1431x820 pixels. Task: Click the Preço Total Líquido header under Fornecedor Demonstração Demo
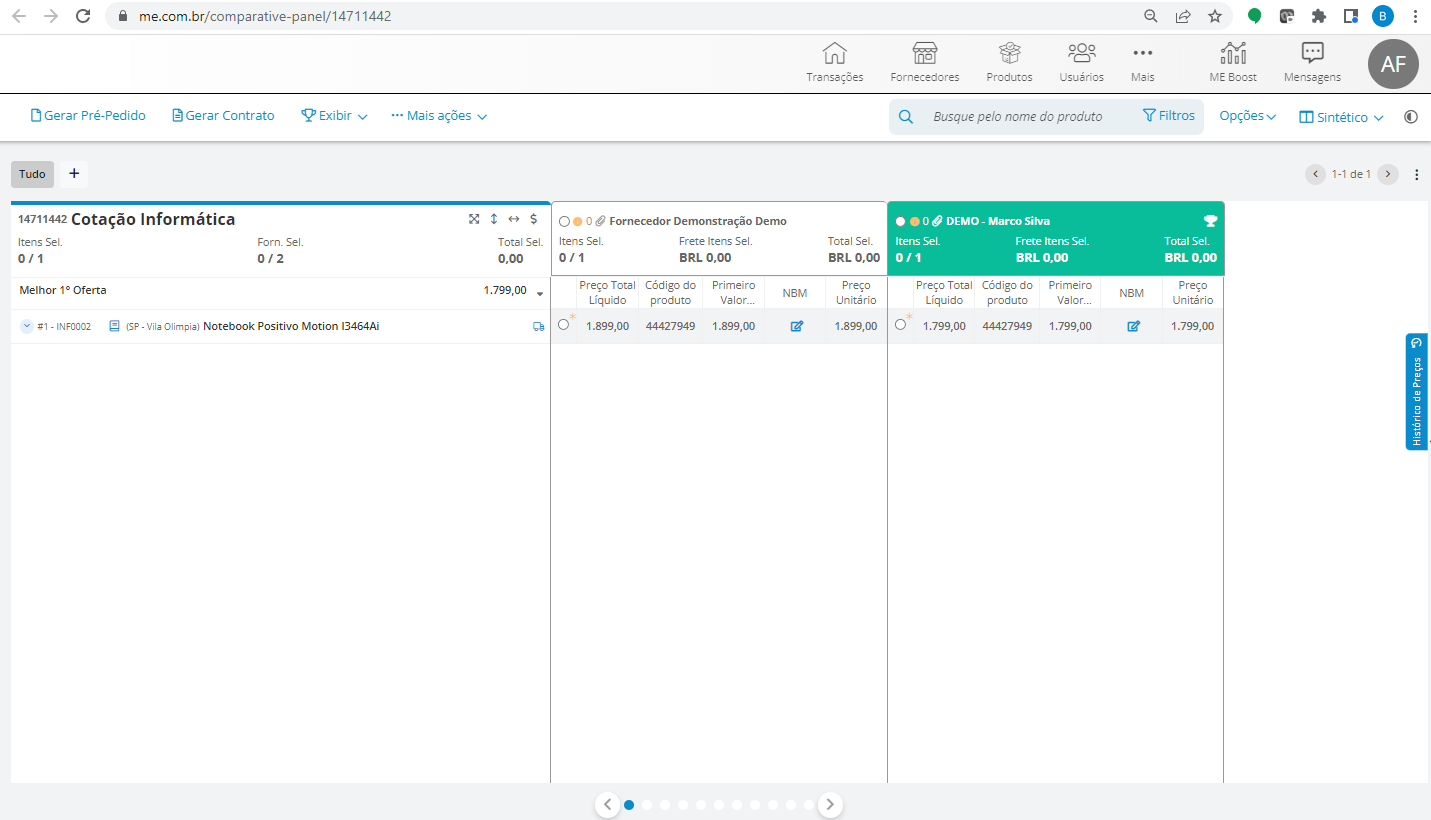tap(607, 292)
